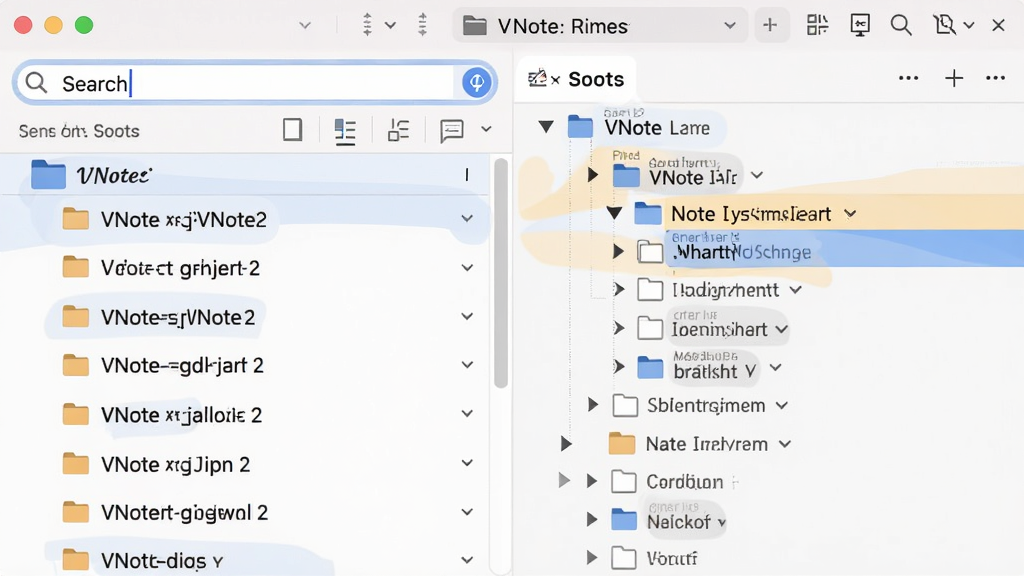This screenshot has height=576, width=1024.
Task: Close the Soots tab
Action: point(555,80)
